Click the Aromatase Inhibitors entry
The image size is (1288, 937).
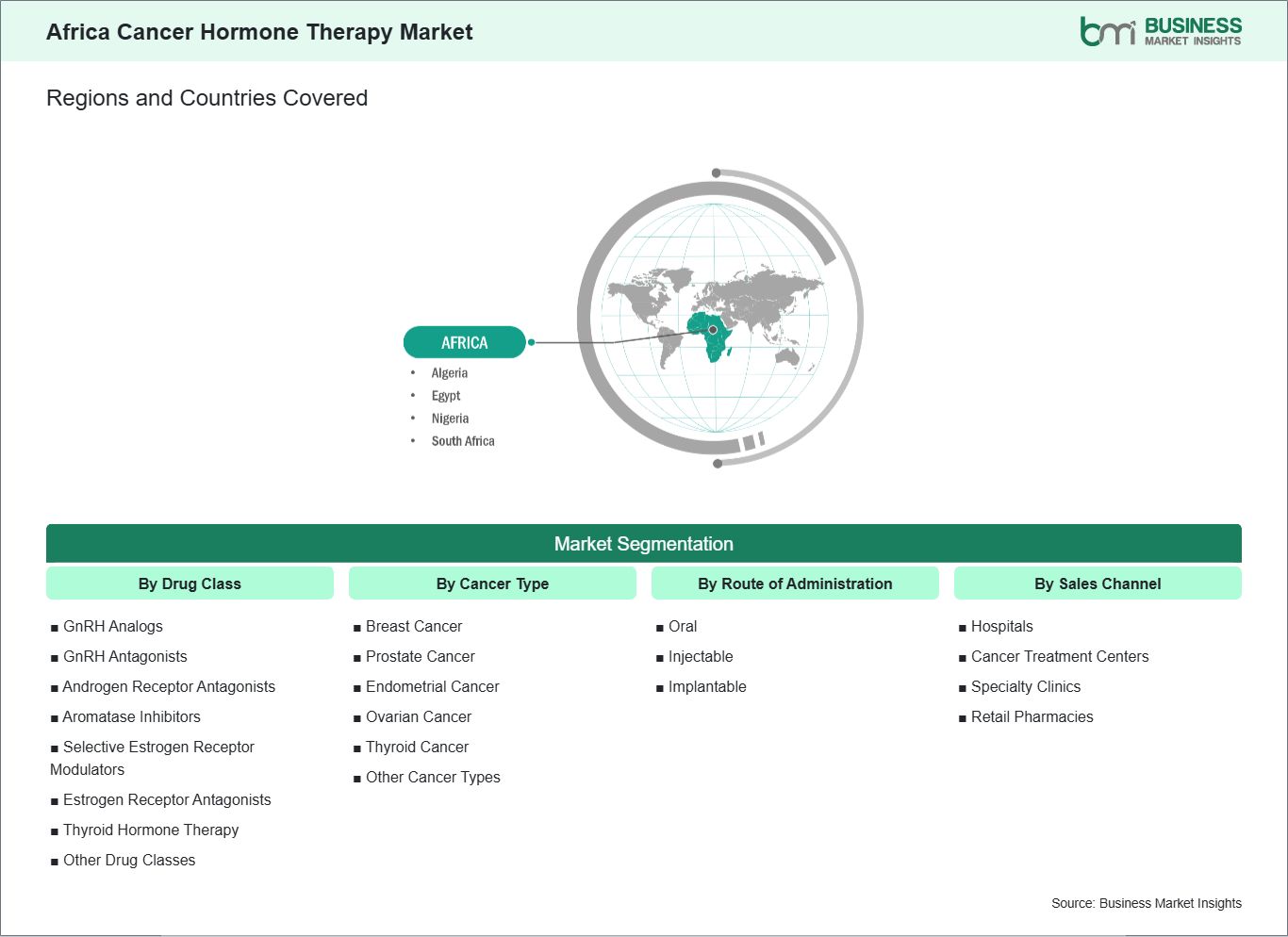(131, 716)
